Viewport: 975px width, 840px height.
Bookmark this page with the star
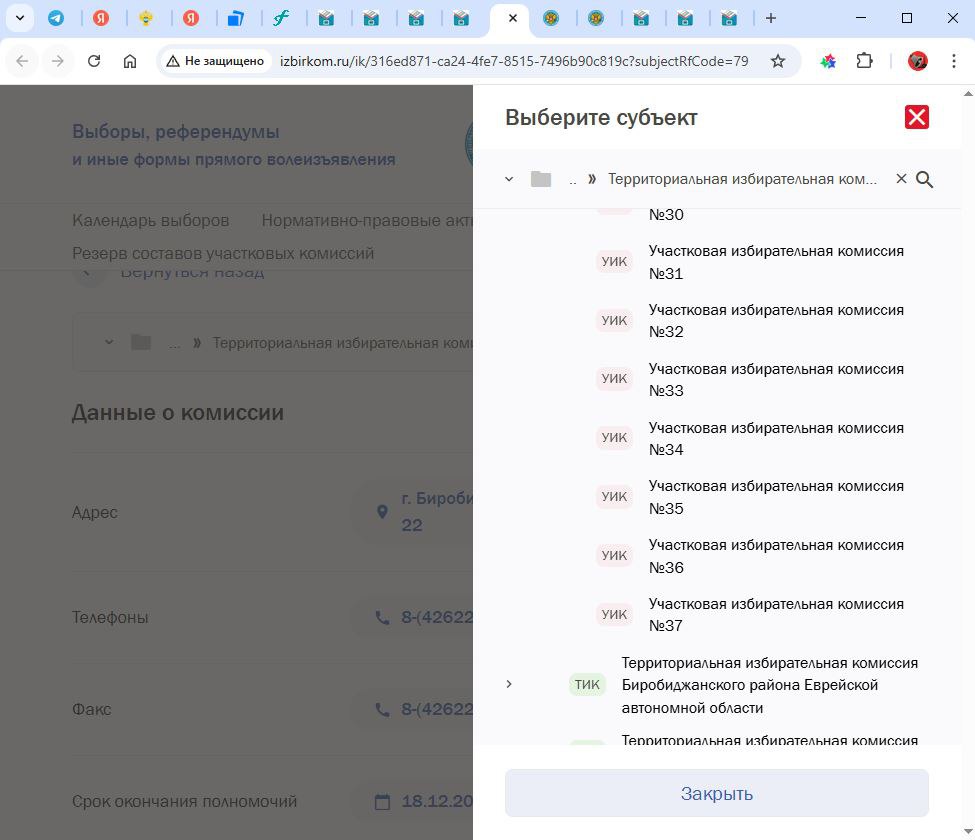point(778,61)
